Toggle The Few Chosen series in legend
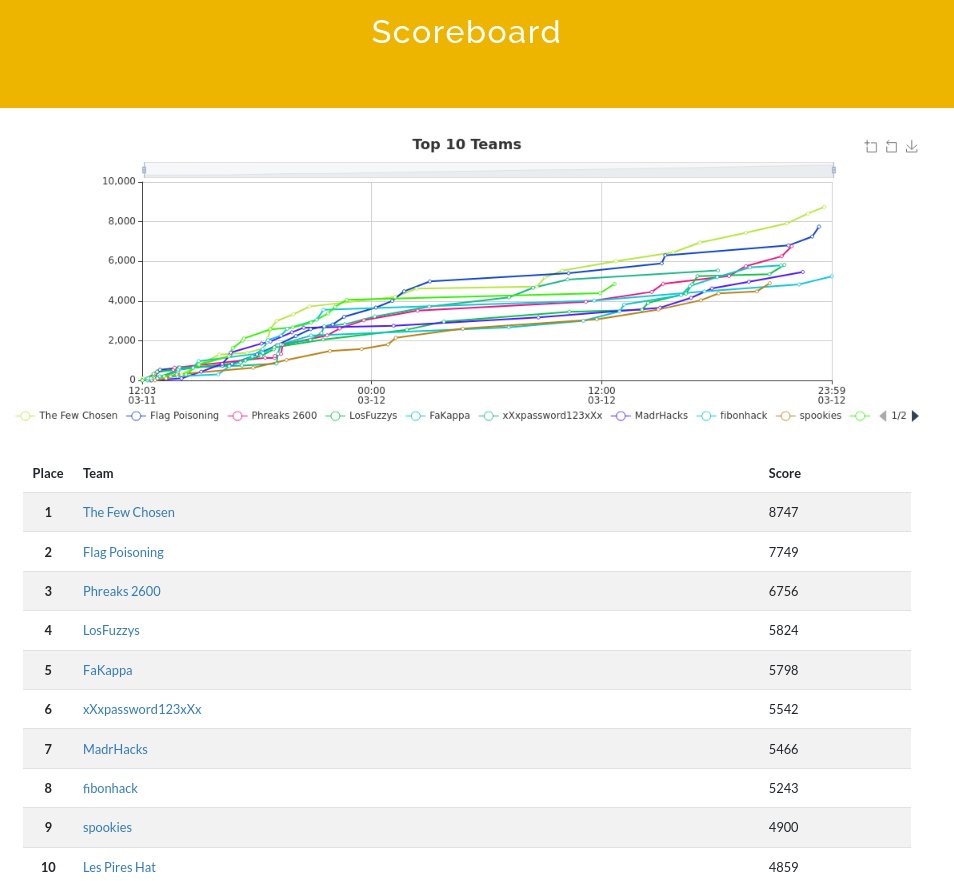 68,416
